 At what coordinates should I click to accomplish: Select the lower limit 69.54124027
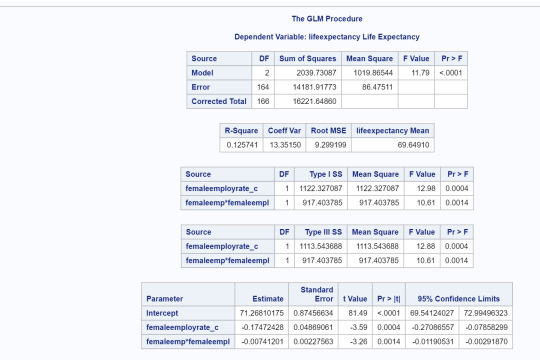(432, 313)
